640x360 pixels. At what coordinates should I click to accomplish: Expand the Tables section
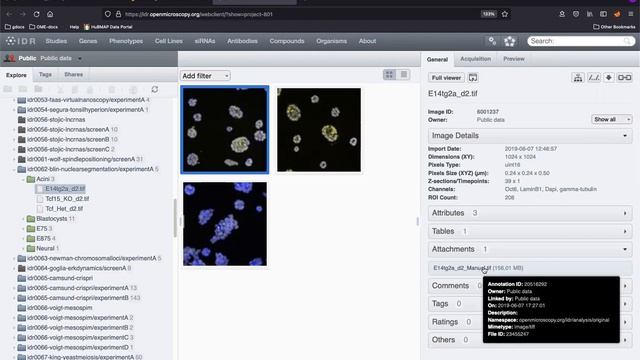[530, 231]
